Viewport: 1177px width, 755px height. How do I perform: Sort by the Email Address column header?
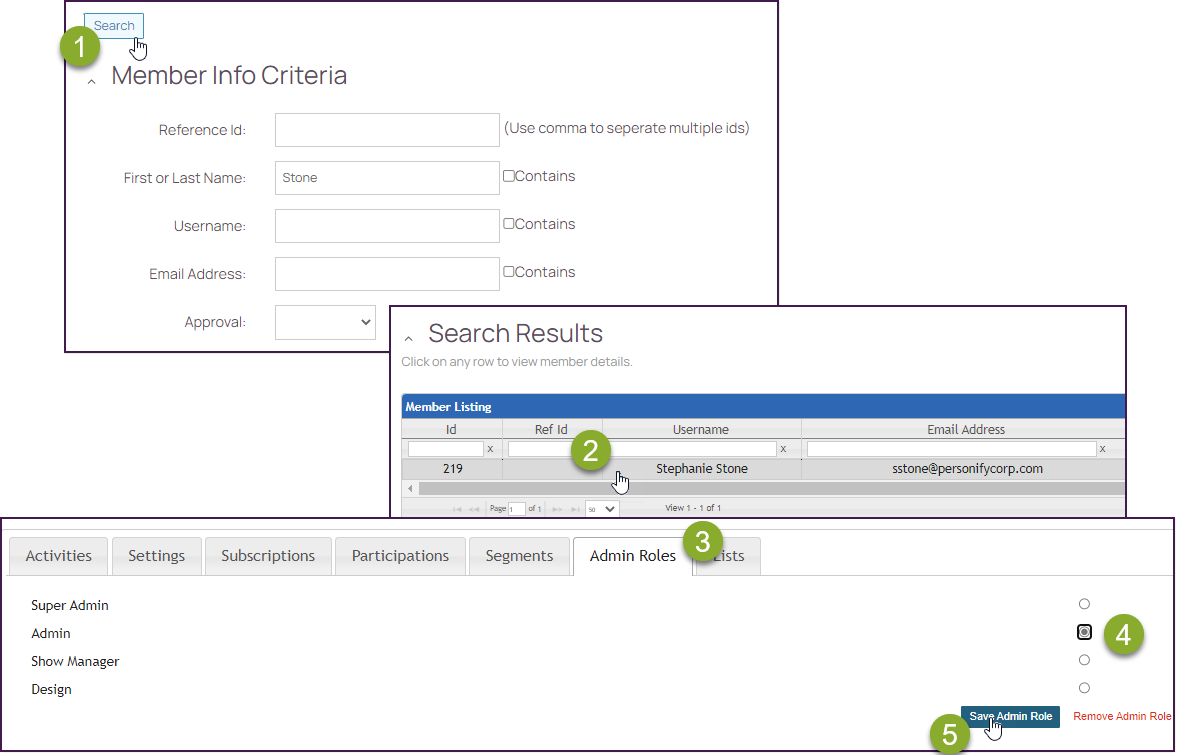pyautogui.click(x=965, y=429)
